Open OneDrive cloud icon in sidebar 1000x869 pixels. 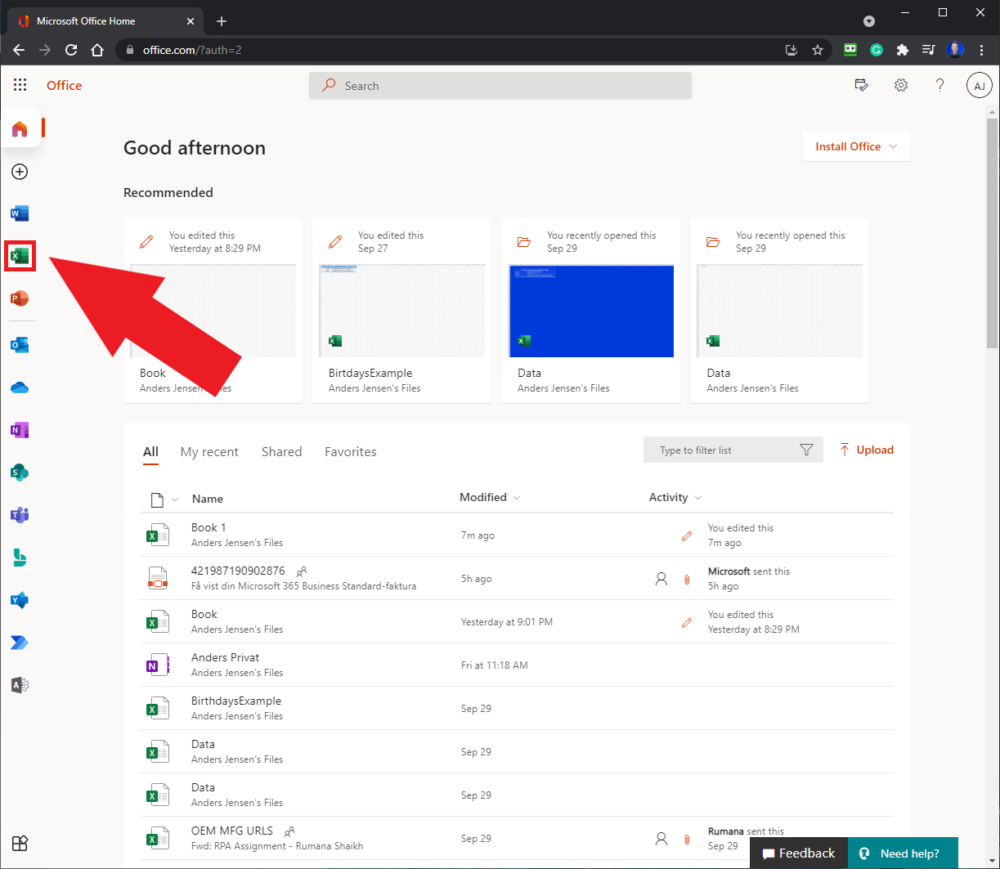pos(20,388)
